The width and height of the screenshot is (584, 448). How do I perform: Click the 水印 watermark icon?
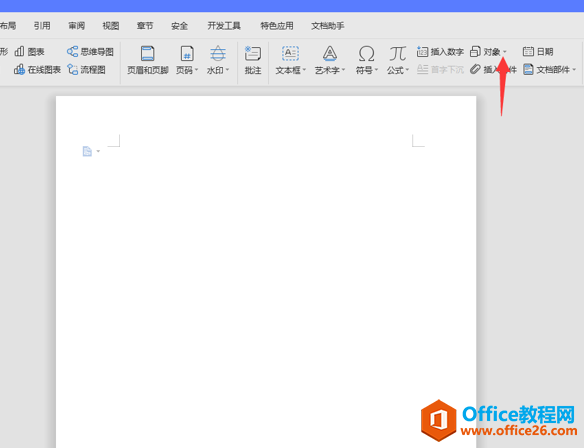pos(218,54)
